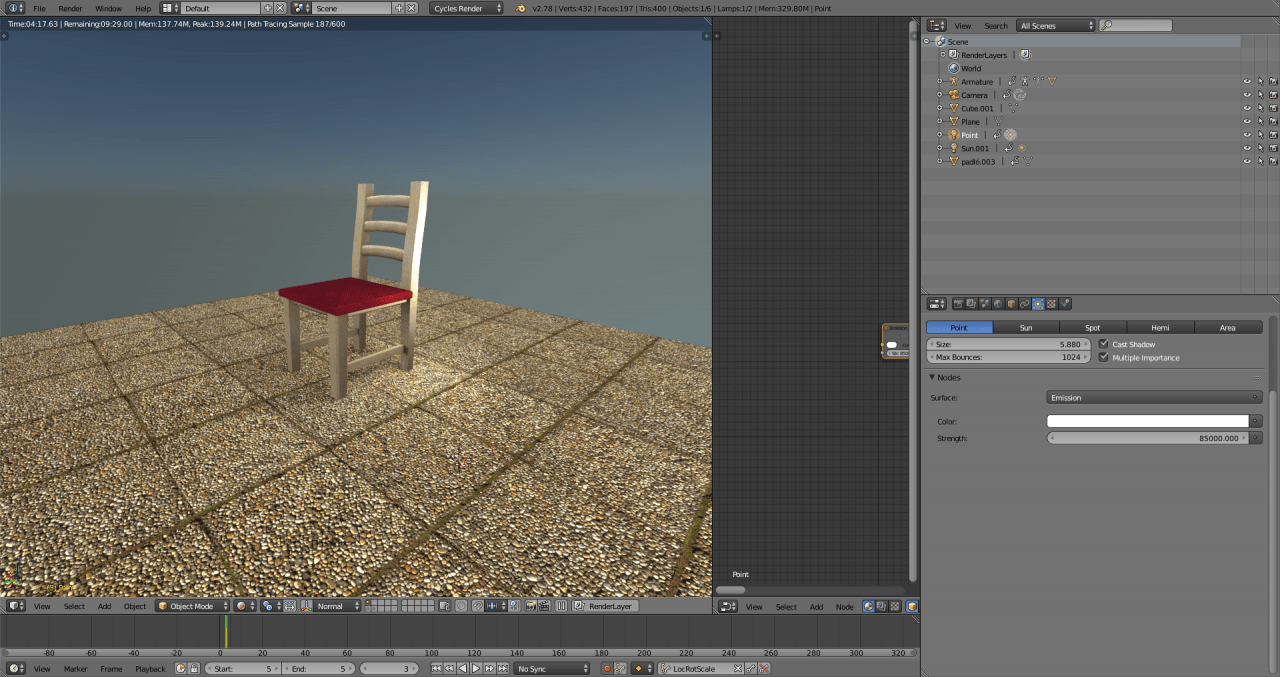The width and height of the screenshot is (1280, 677).
Task: Hide Cube.001 using its eye icon
Action: coord(1247,108)
